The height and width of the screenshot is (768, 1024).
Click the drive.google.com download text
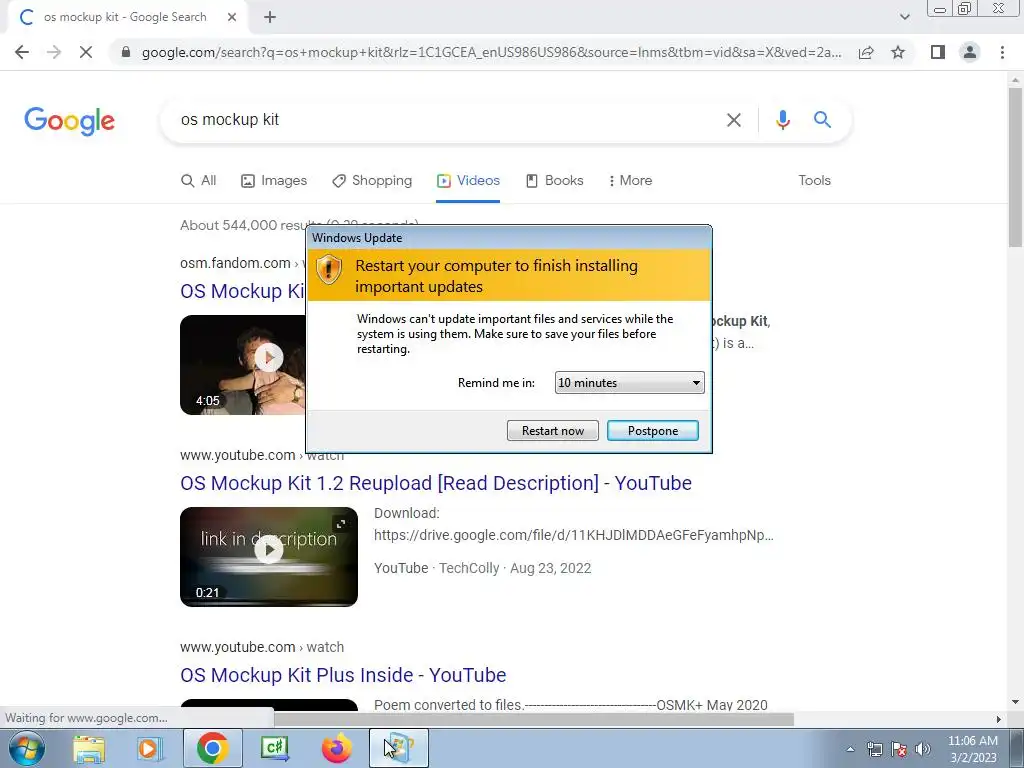coord(573,536)
